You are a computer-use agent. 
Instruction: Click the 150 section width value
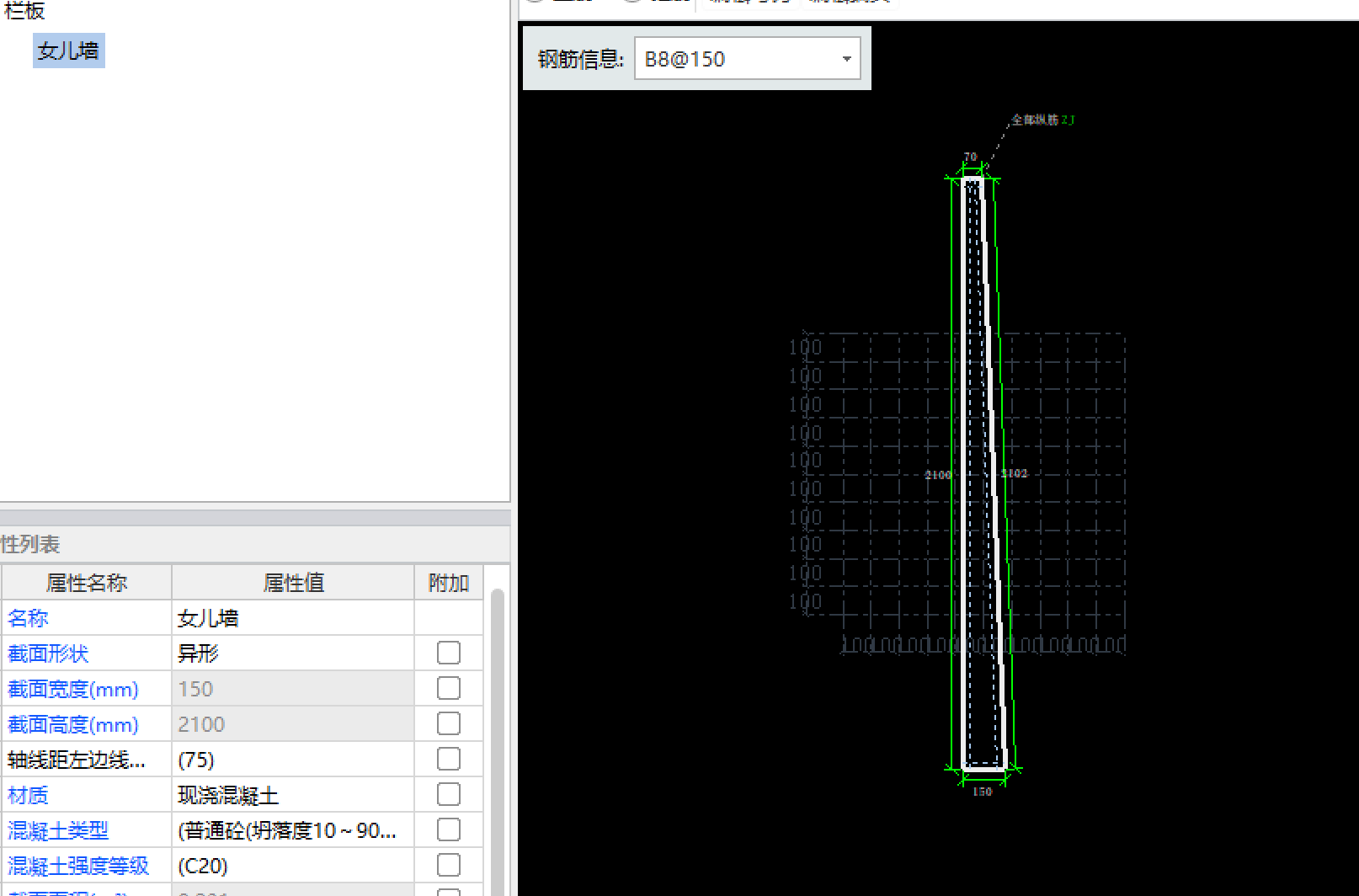click(x=293, y=689)
